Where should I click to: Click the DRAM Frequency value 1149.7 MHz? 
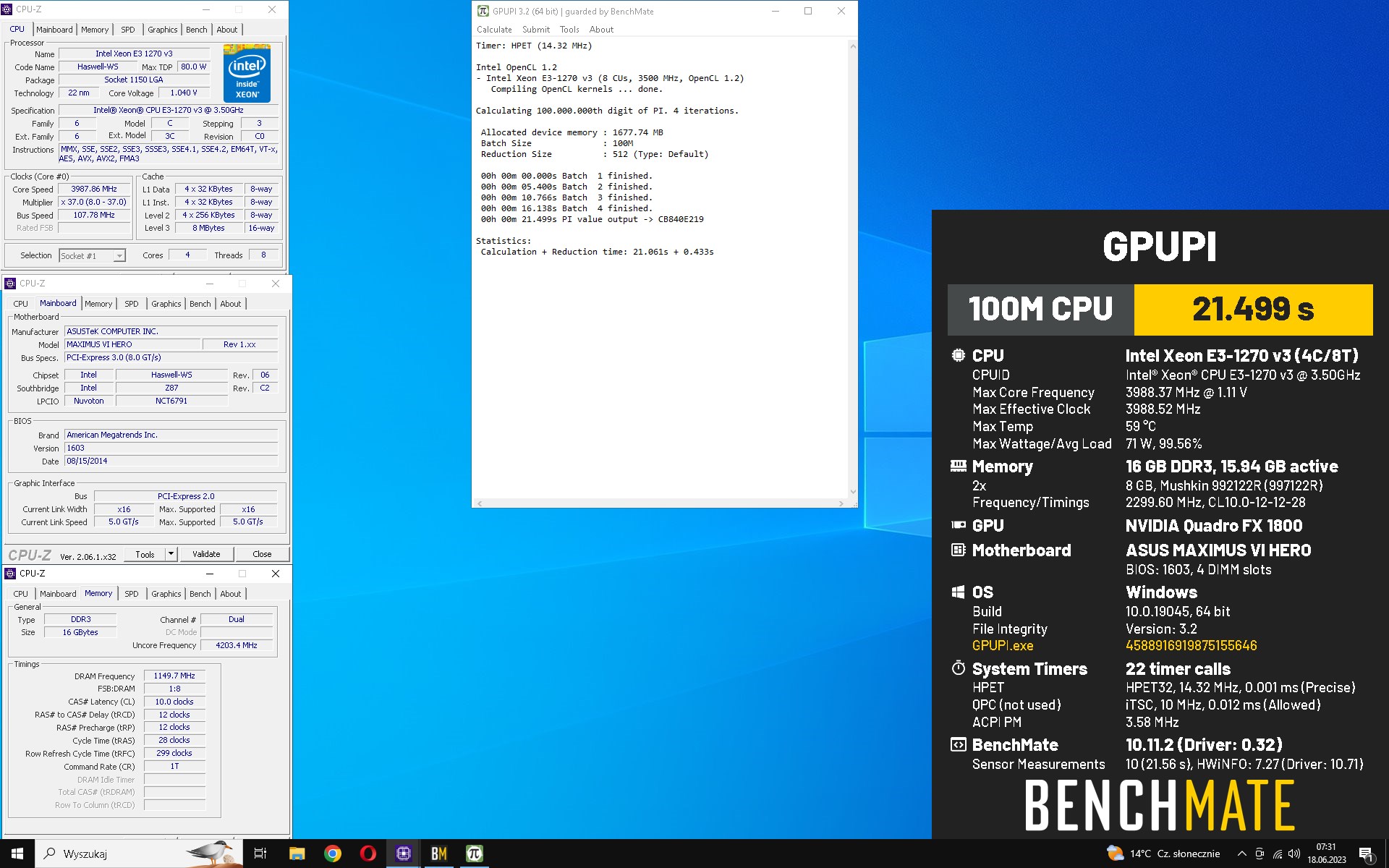click(x=174, y=676)
